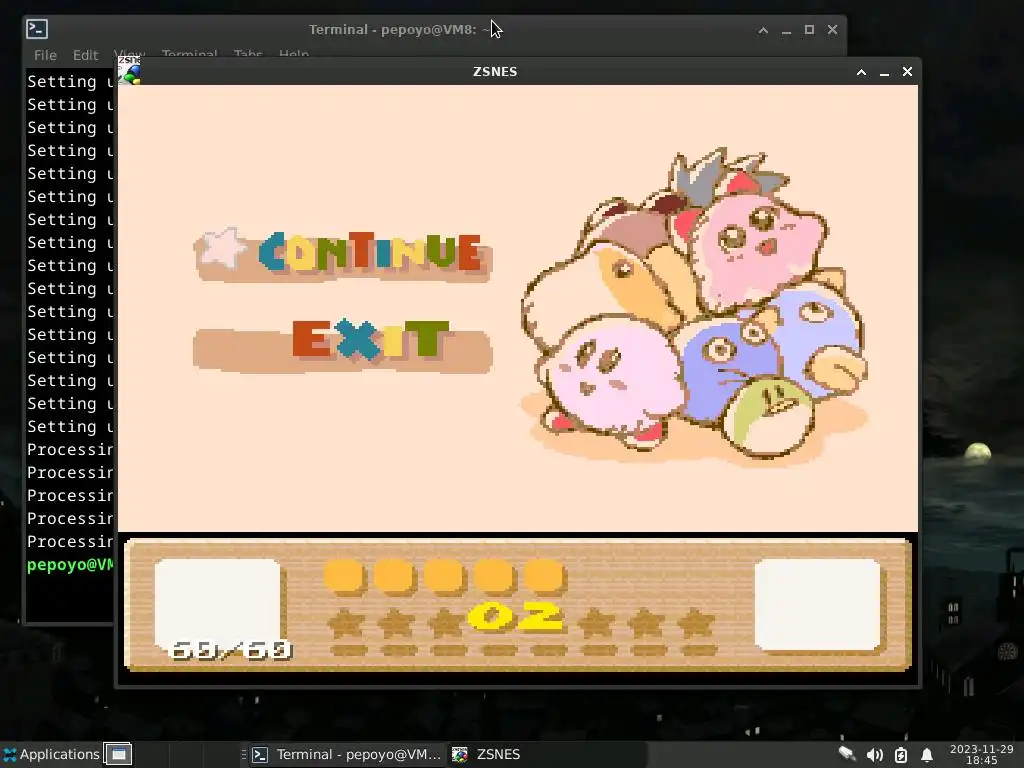This screenshot has height=768, width=1024.
Task: Click the star cursor beside CONTINUE
Action: click(x=221, y=248)
